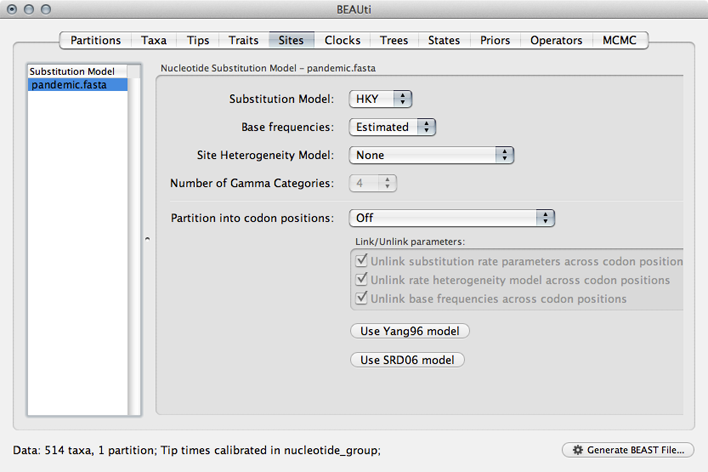
Task: Toggle unlink base frequencies checkbox
Action: pyautogui.click(x=362, y=299)
